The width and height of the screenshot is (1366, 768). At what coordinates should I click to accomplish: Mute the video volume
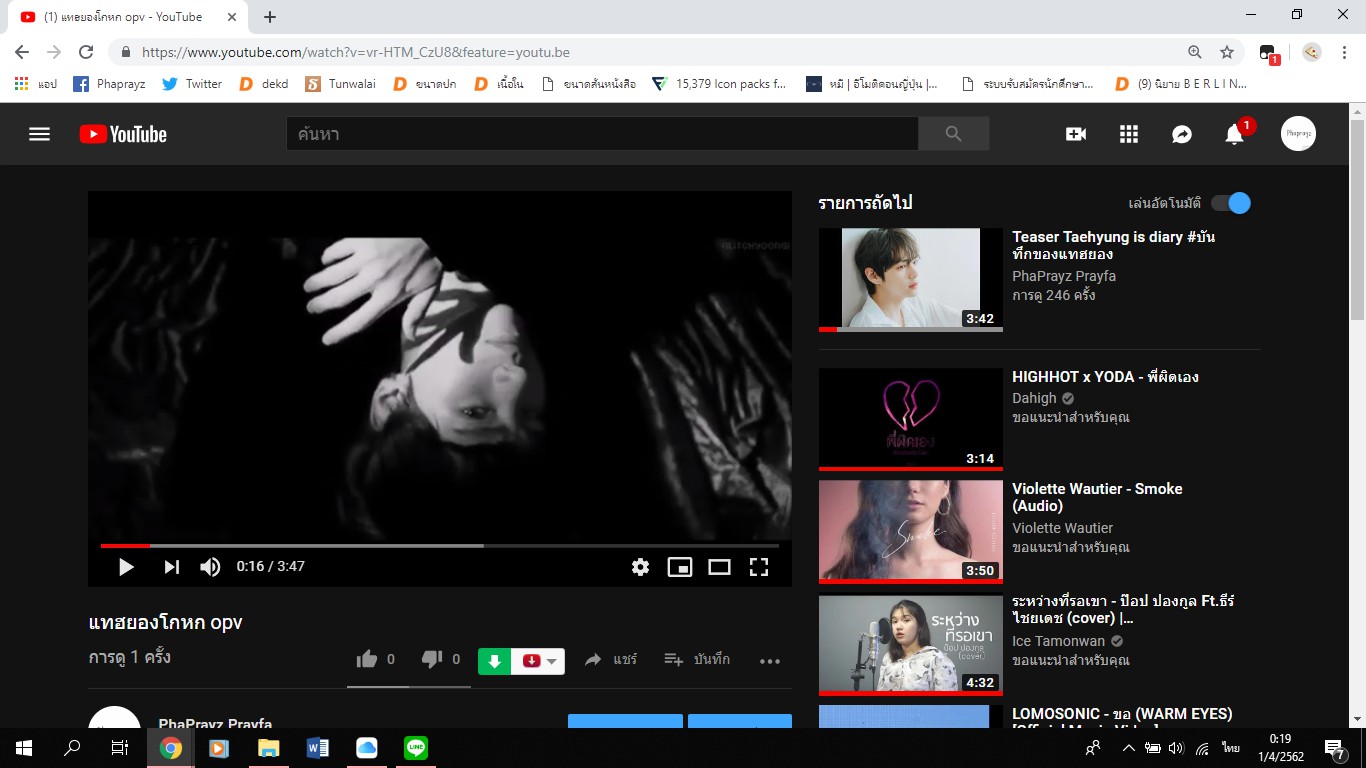tap(210, 567)
